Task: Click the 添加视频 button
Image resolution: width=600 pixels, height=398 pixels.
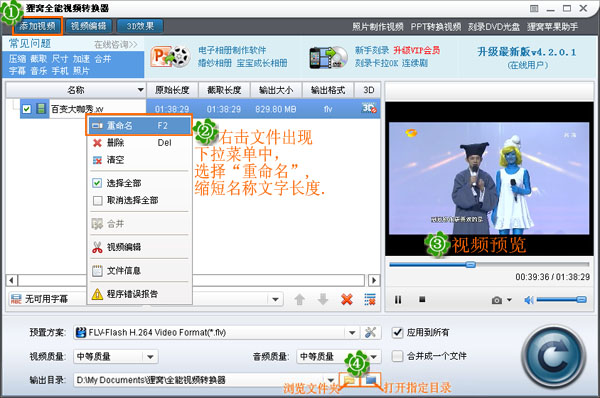Action: 38,26
